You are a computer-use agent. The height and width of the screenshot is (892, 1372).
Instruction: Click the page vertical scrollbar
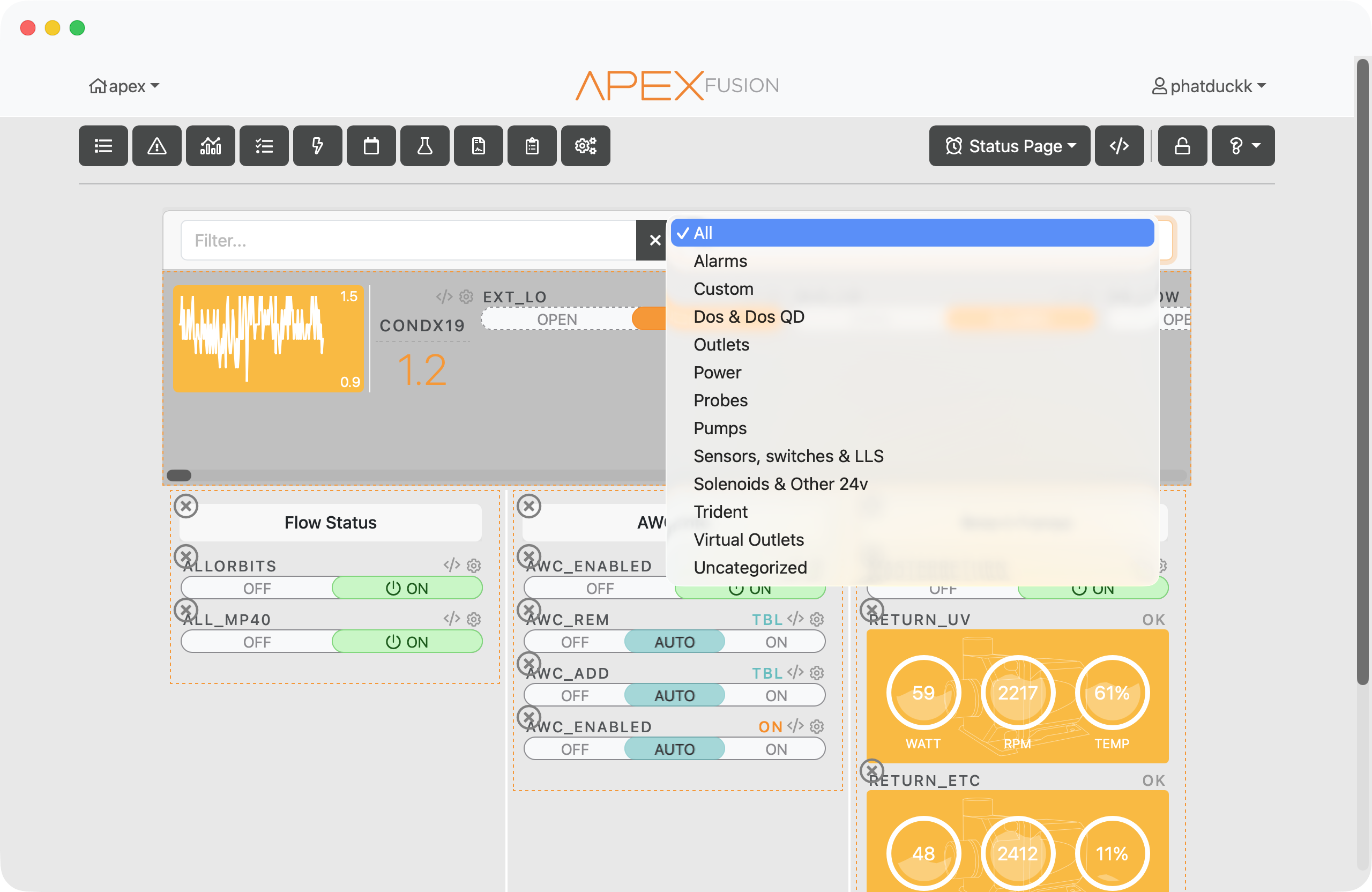coord(1362,371)
